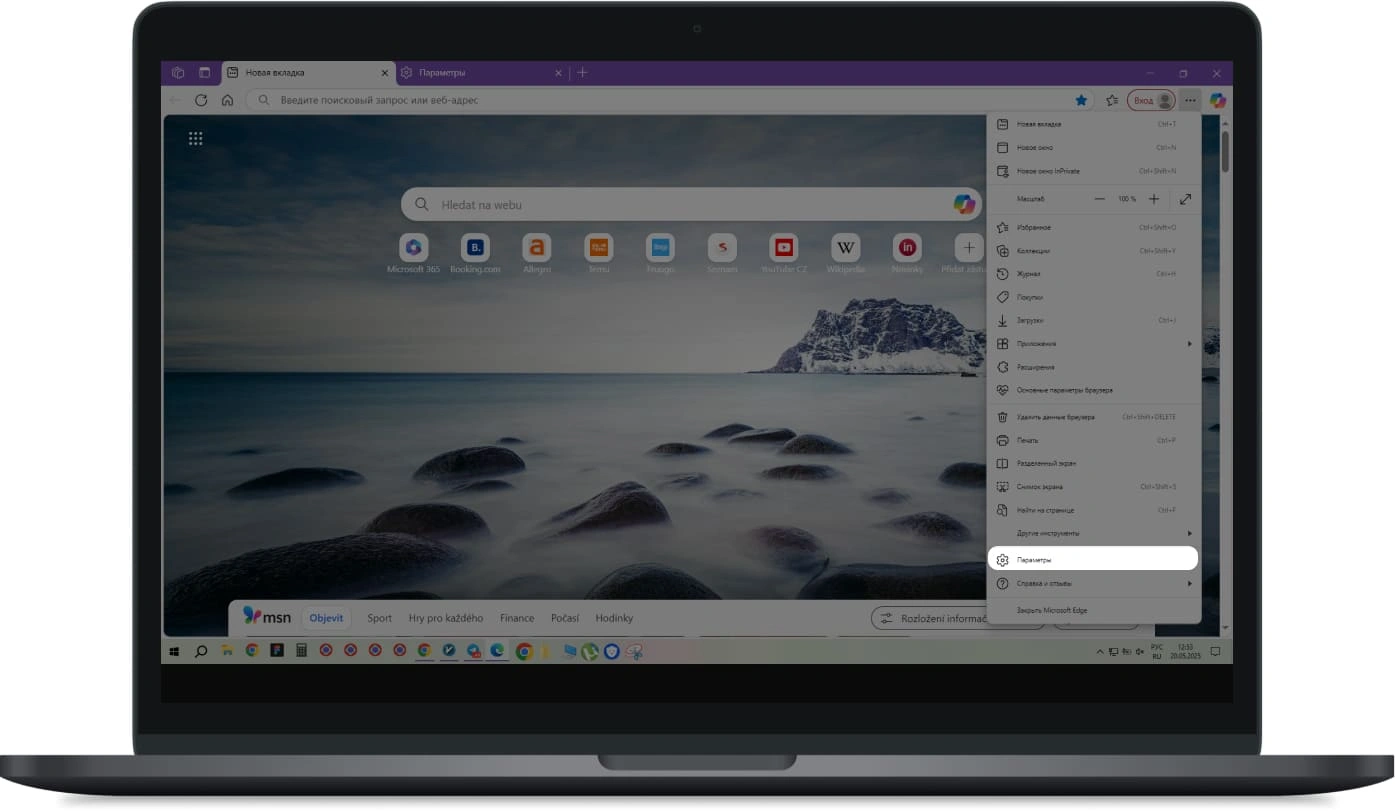Switch to the Параметры tab
1395x812 pixels.
click(484, 73)
